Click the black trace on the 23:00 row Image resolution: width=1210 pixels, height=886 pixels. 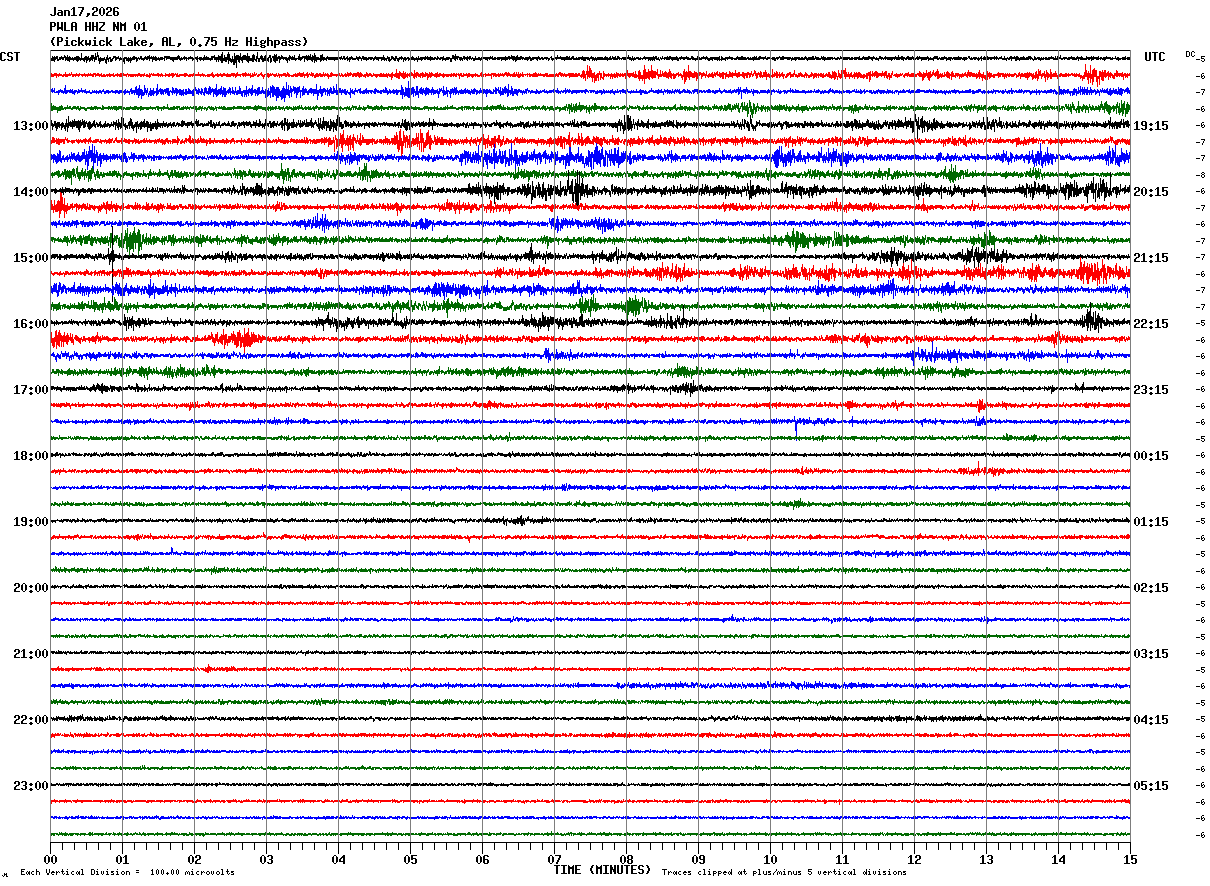click(590, 785)
